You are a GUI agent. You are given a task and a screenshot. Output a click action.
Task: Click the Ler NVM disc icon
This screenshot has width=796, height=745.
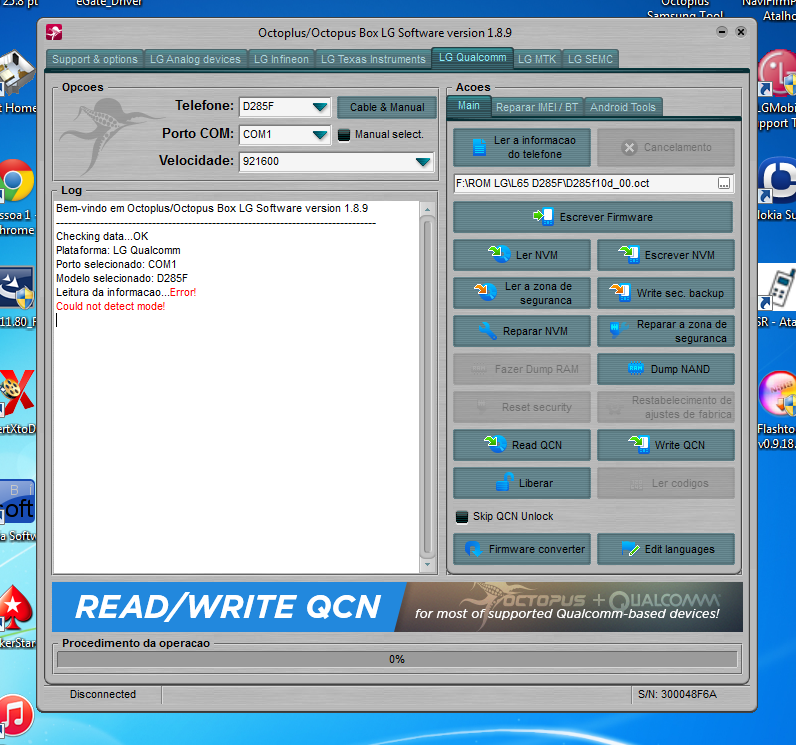click(500, 254)
